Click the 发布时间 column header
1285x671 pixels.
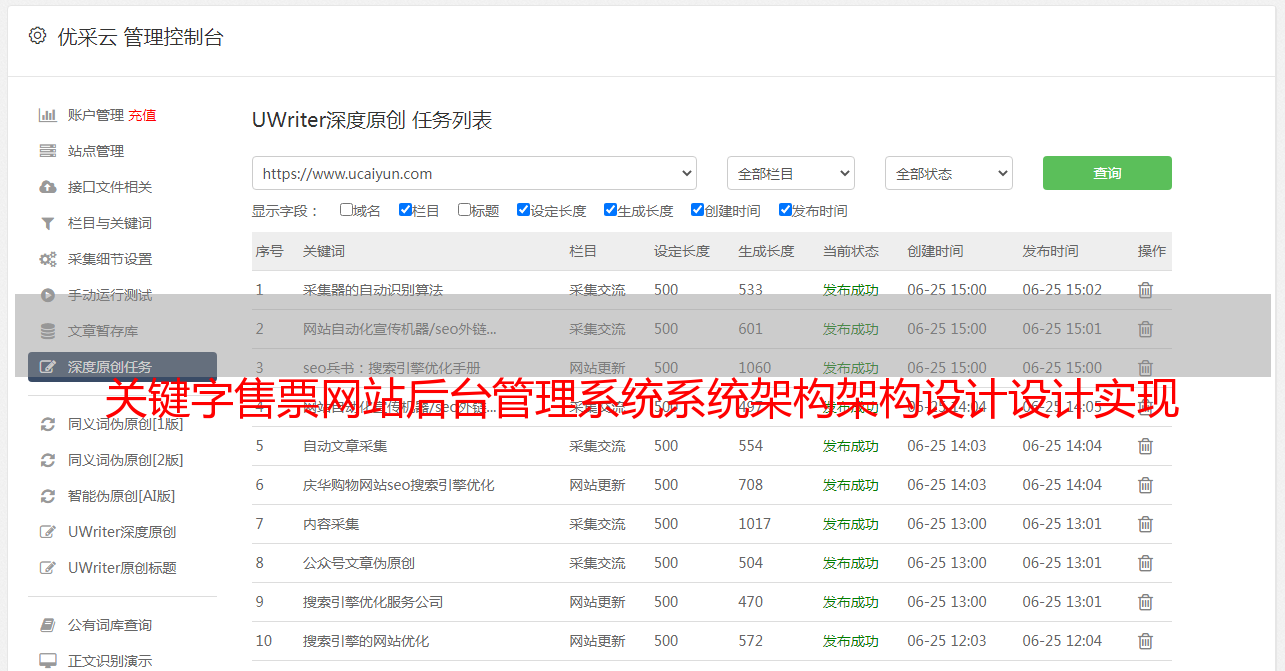(1050, 251)
